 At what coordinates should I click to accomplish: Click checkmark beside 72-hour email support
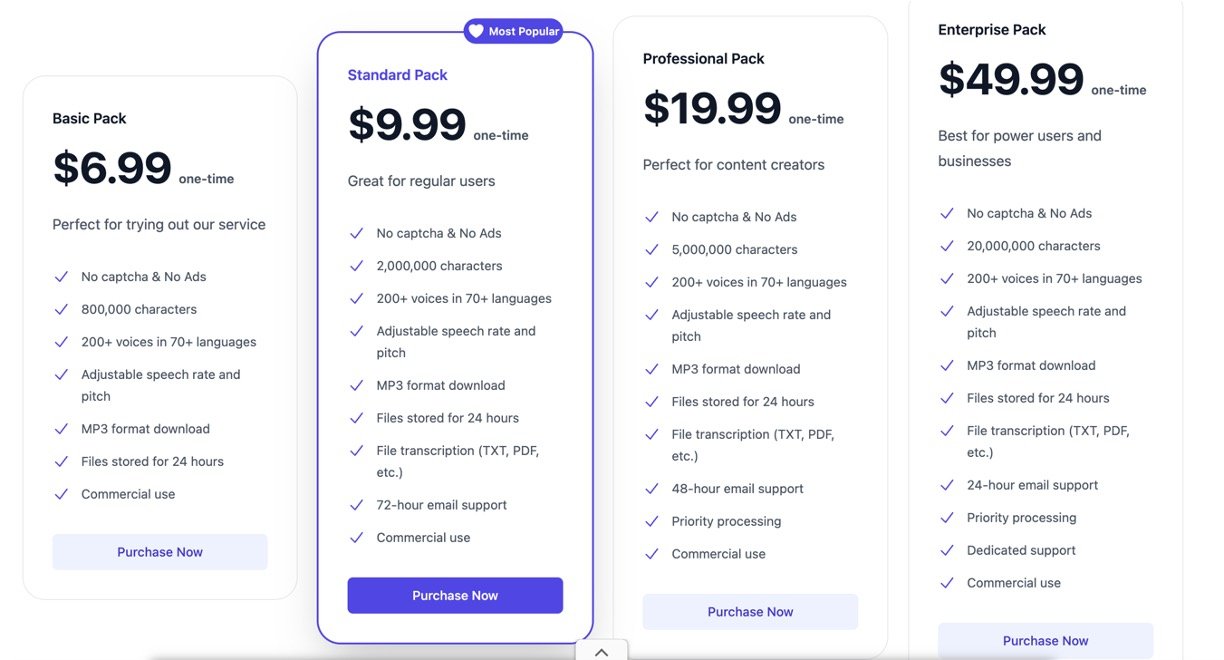tap(356, 505)
